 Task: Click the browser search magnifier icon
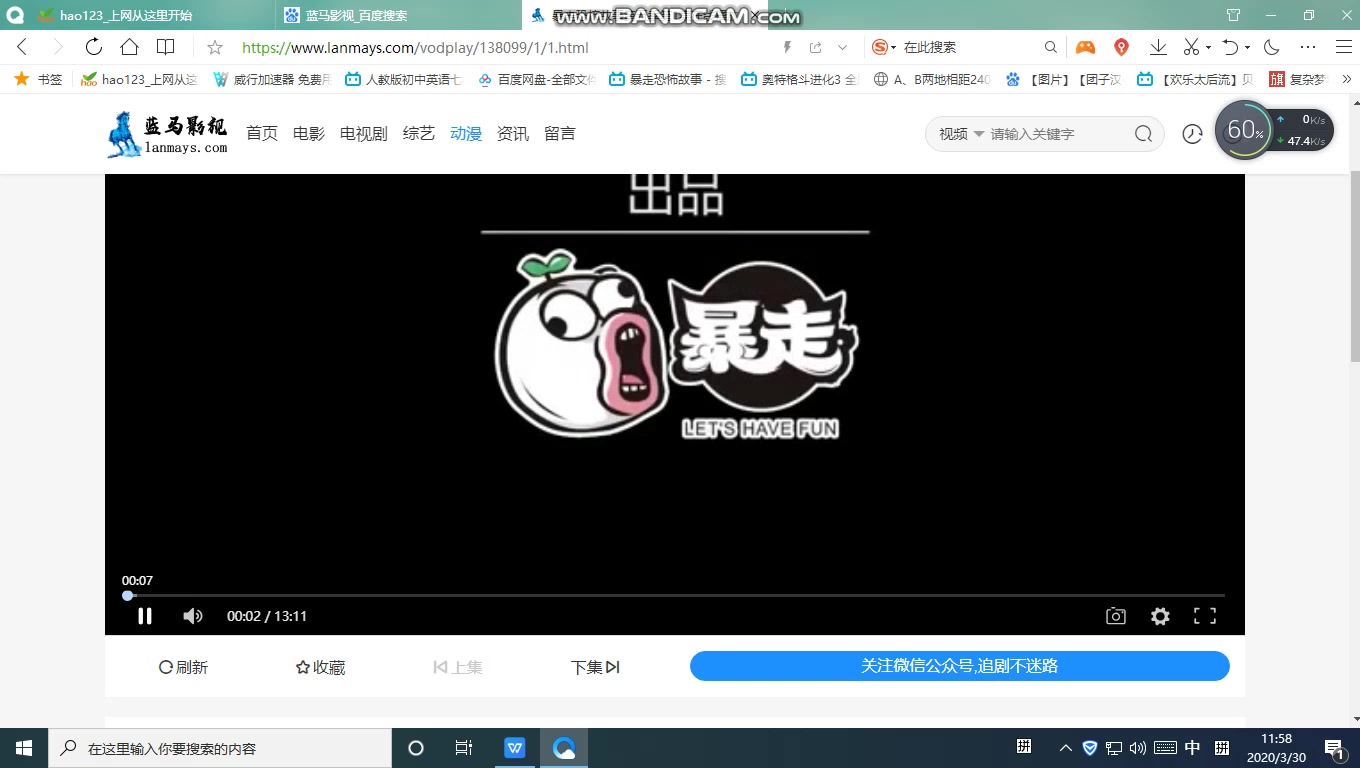click(1051, 47)
